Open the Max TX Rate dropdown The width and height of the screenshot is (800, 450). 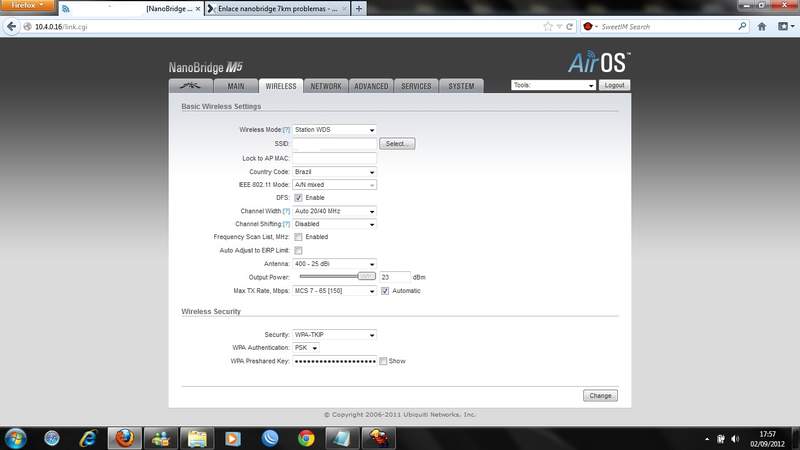[x=334, y=291]
